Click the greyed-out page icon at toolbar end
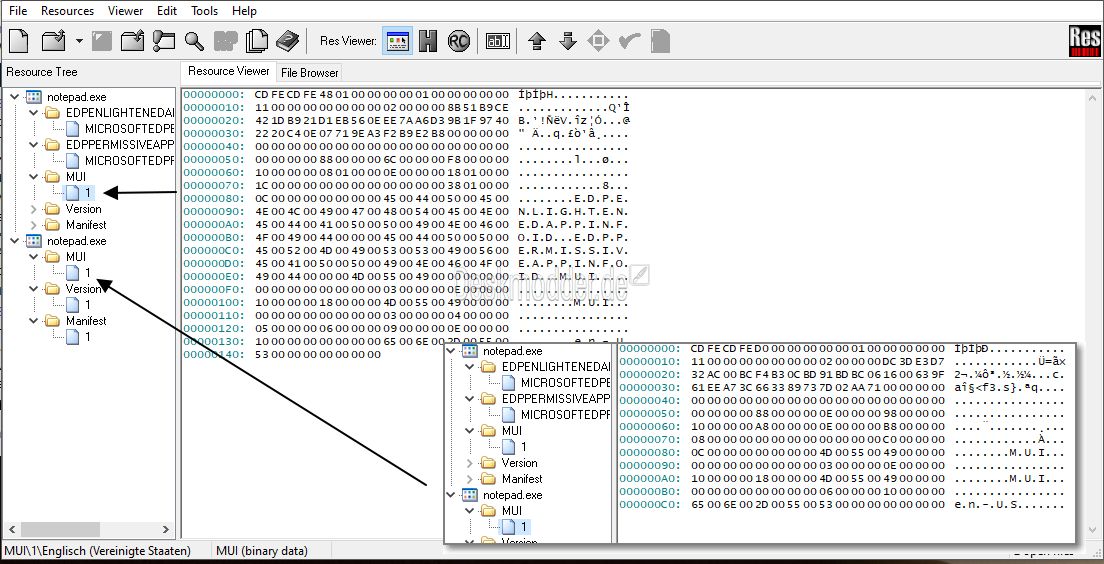 pos(660,41)
